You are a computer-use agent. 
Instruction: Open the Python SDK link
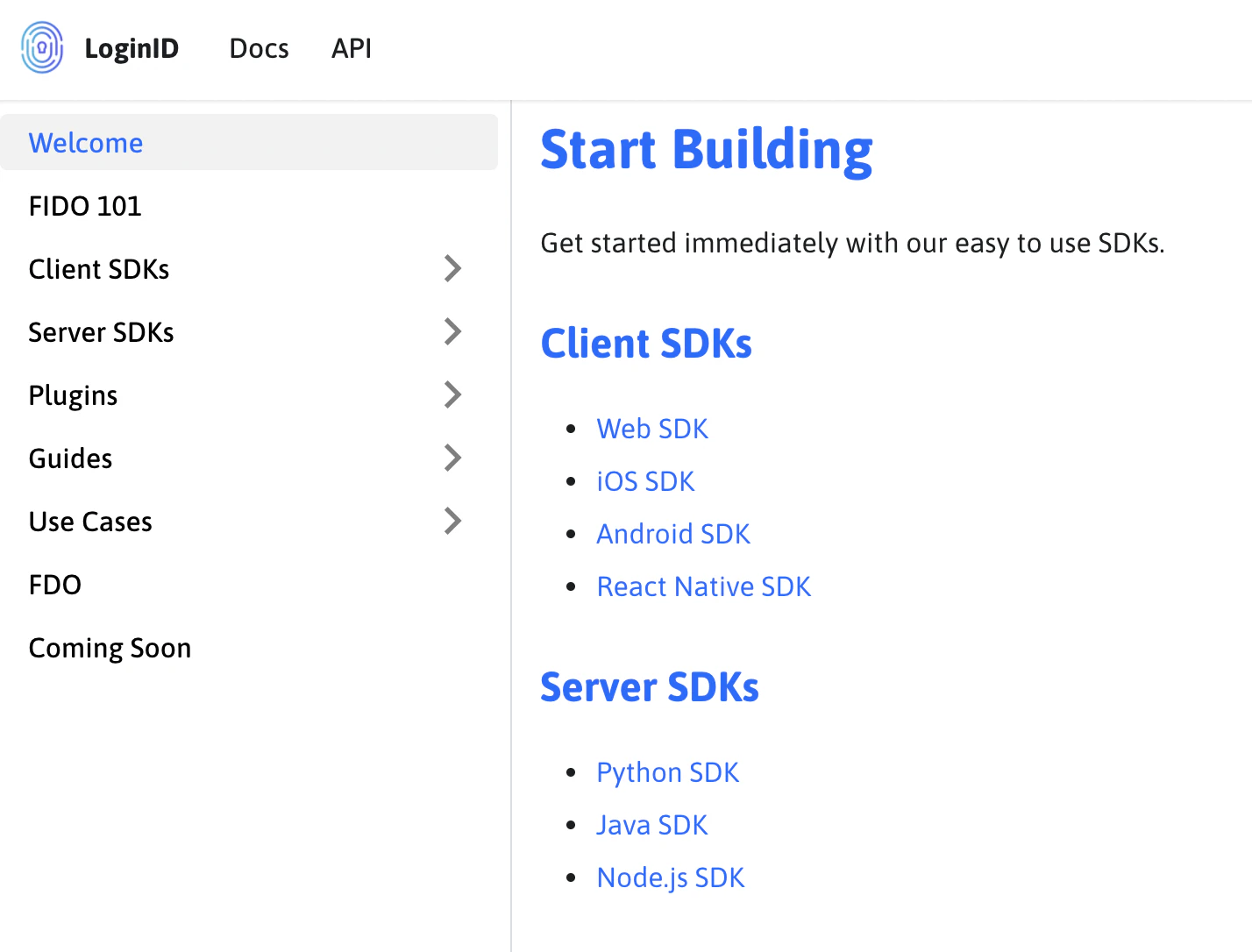(x=668, y=771)
